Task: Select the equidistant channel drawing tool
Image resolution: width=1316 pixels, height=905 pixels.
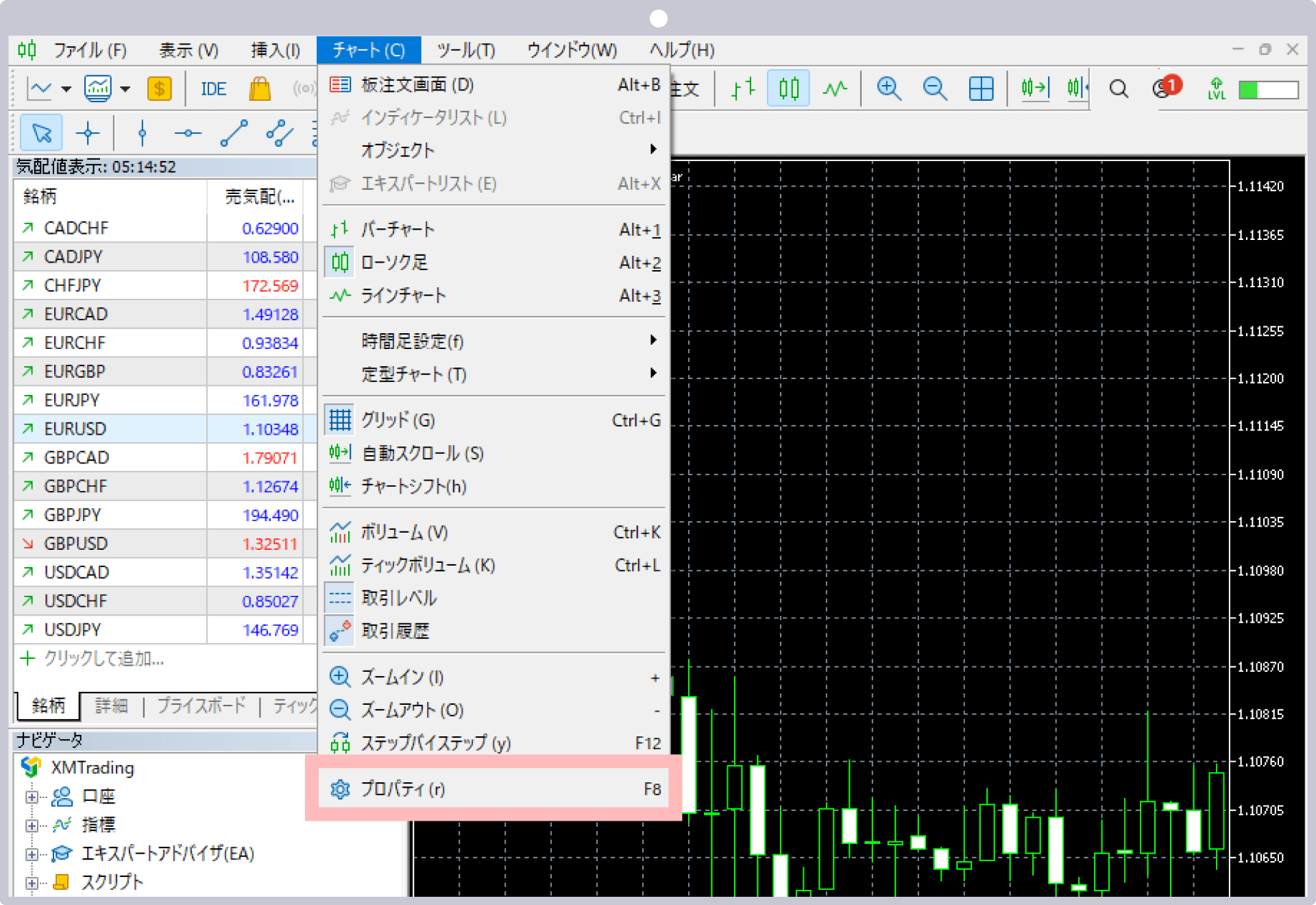Action: tap(280, 133)
